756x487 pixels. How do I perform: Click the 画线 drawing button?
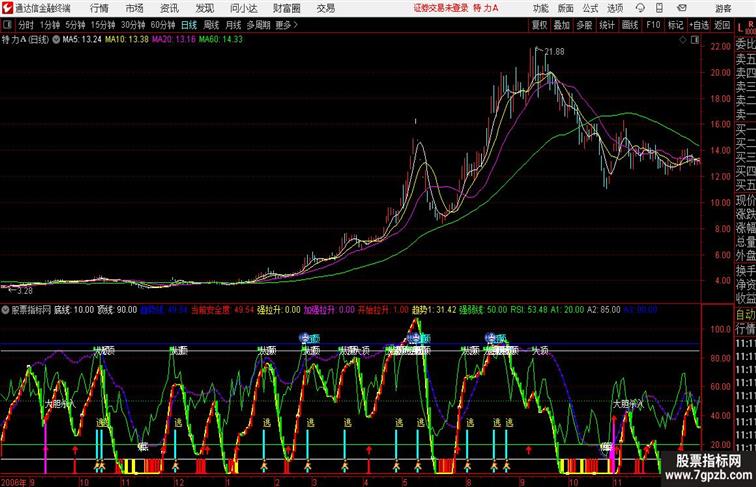click(630, 25)
